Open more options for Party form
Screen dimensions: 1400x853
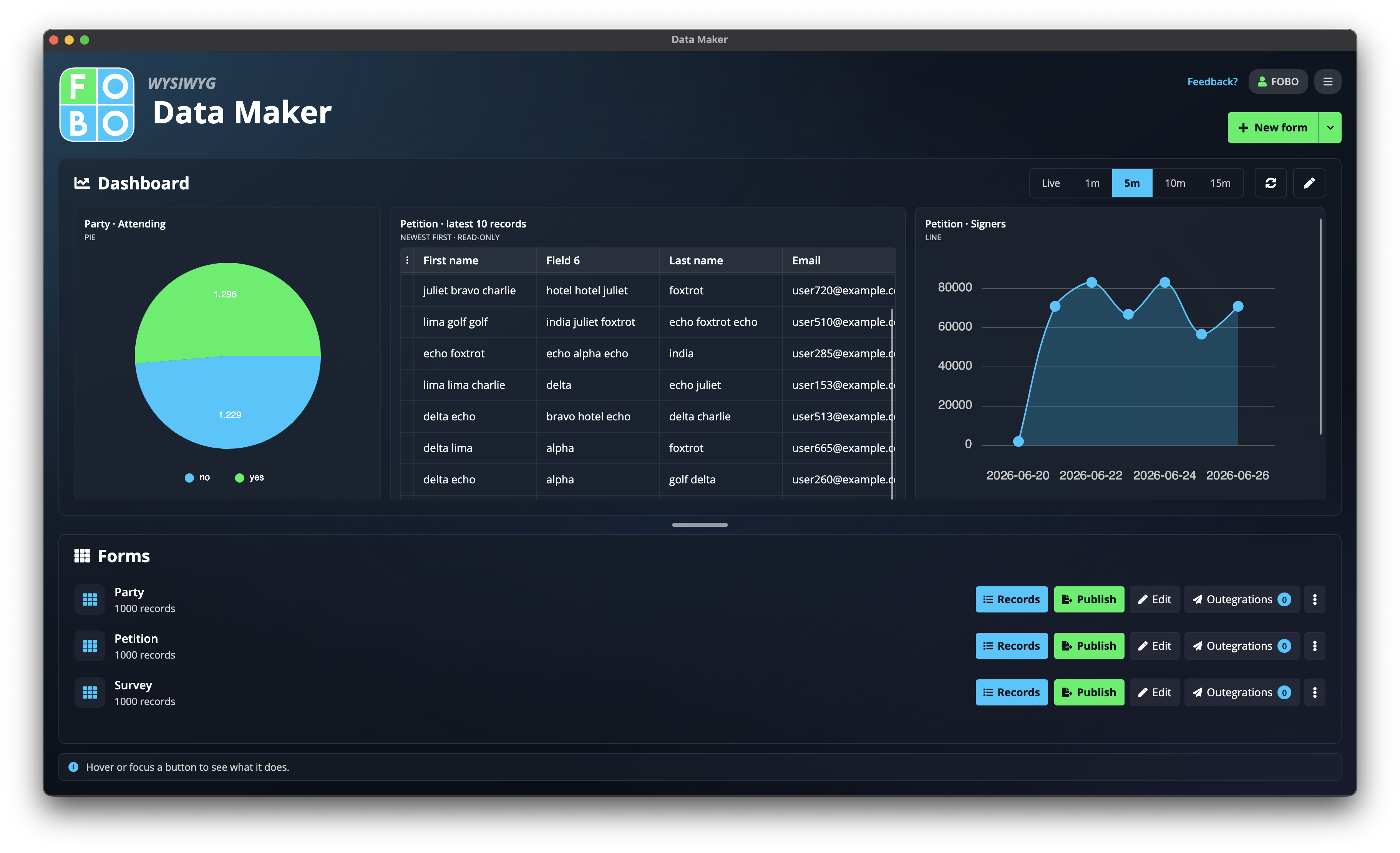click(1314, 599)
